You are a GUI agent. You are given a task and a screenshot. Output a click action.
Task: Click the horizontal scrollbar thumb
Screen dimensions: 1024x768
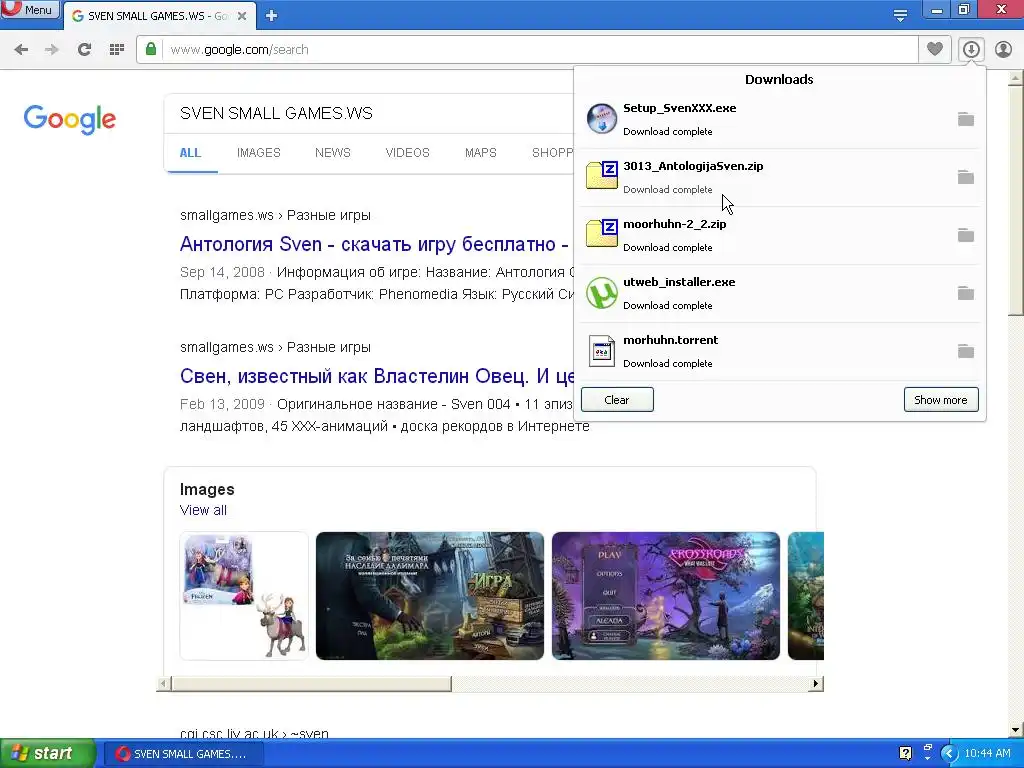[x=311, y=684]
